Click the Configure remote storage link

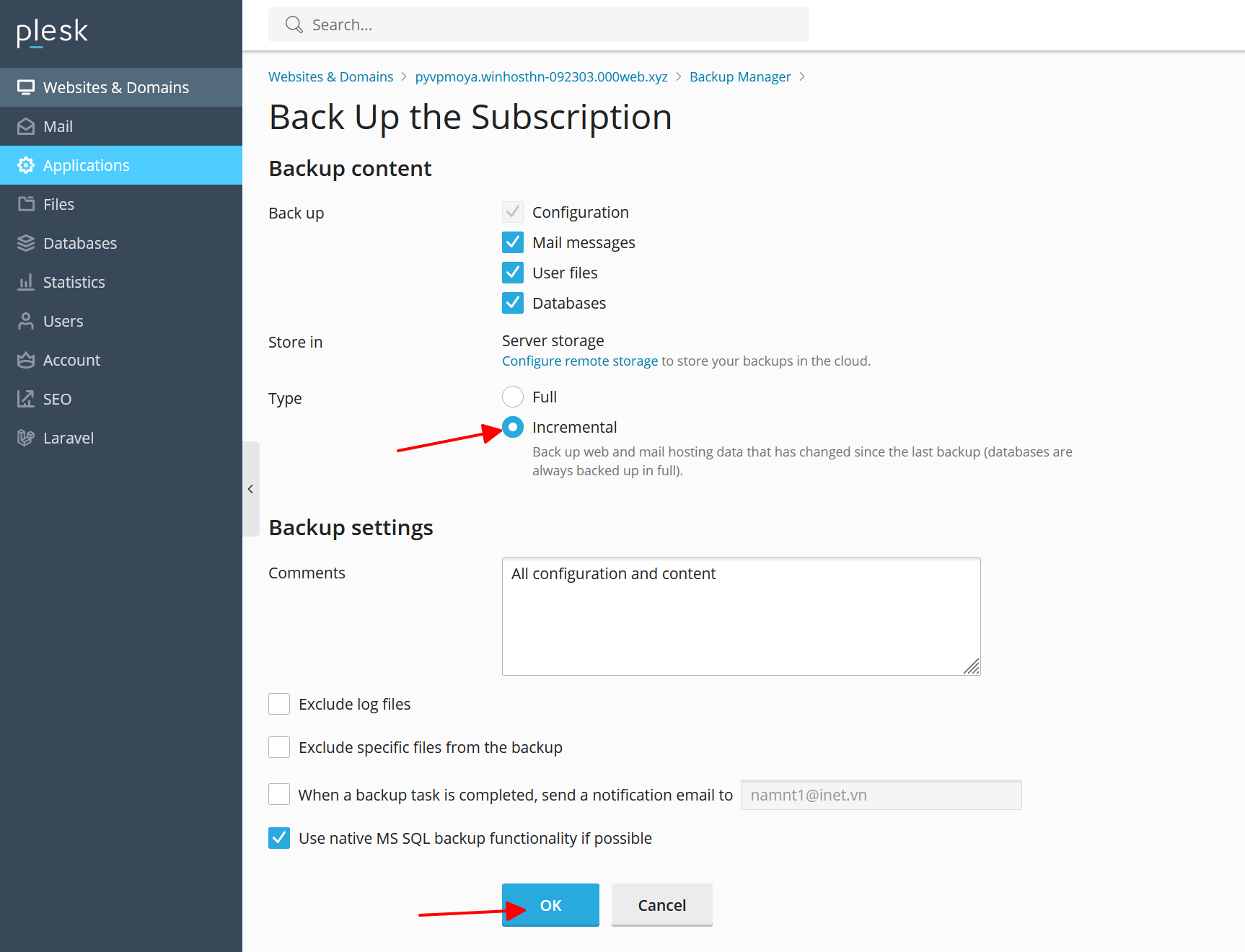580,361
